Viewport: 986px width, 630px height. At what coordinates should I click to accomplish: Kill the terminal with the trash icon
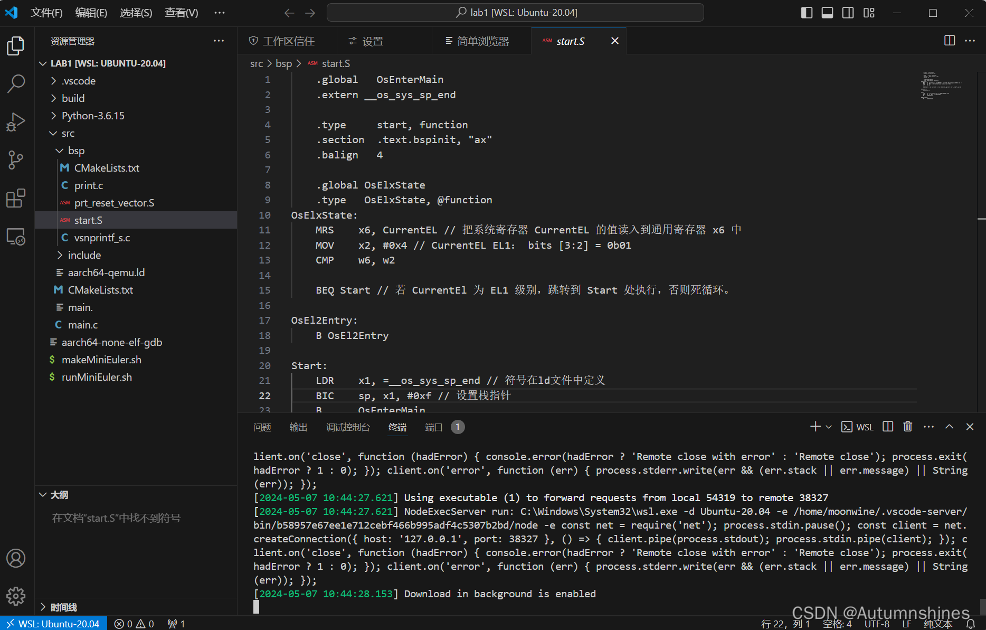tap(907, 426)
